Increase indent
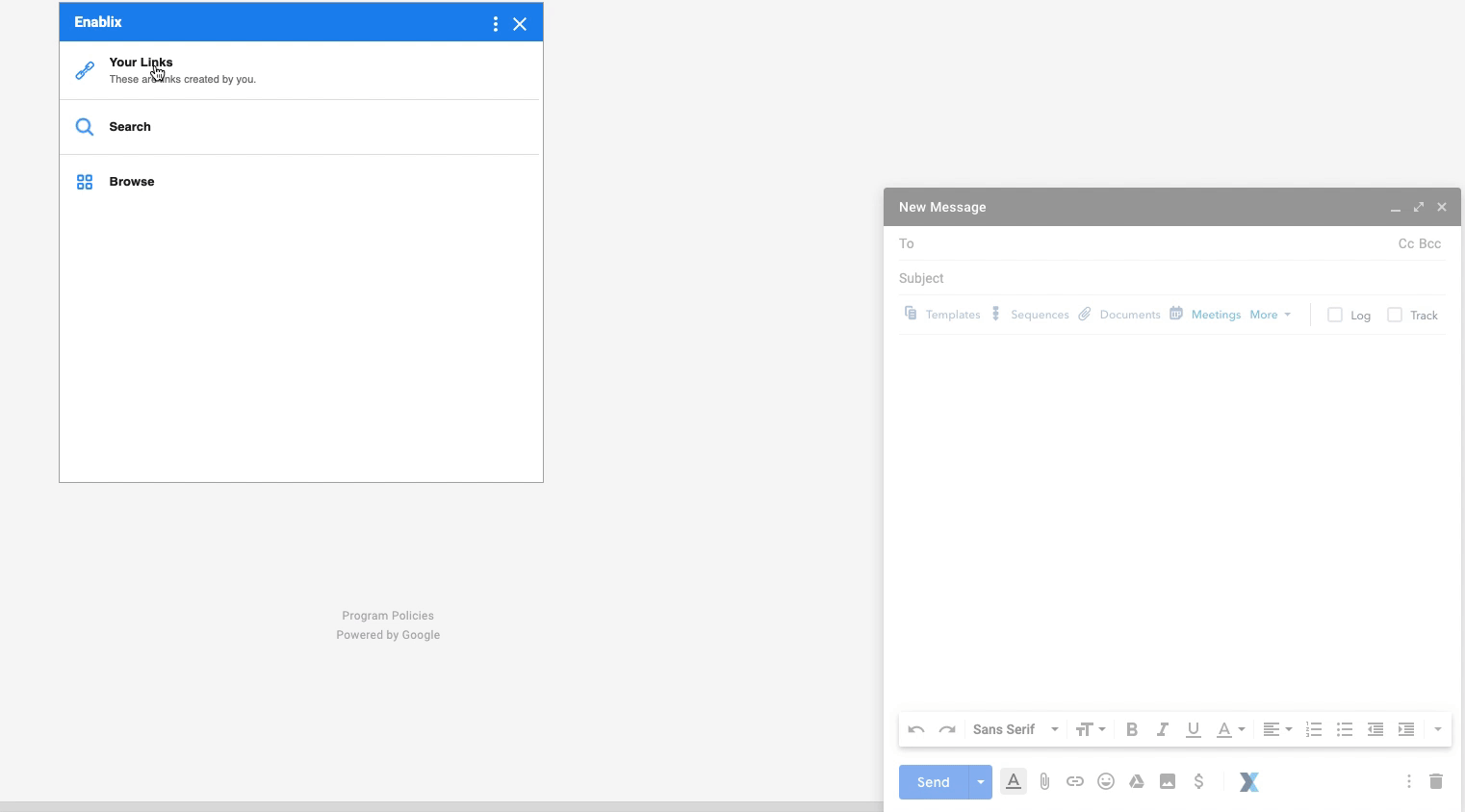This screenshot has height=812, width=1465. pyautogui.click(x=1406, y=729)
